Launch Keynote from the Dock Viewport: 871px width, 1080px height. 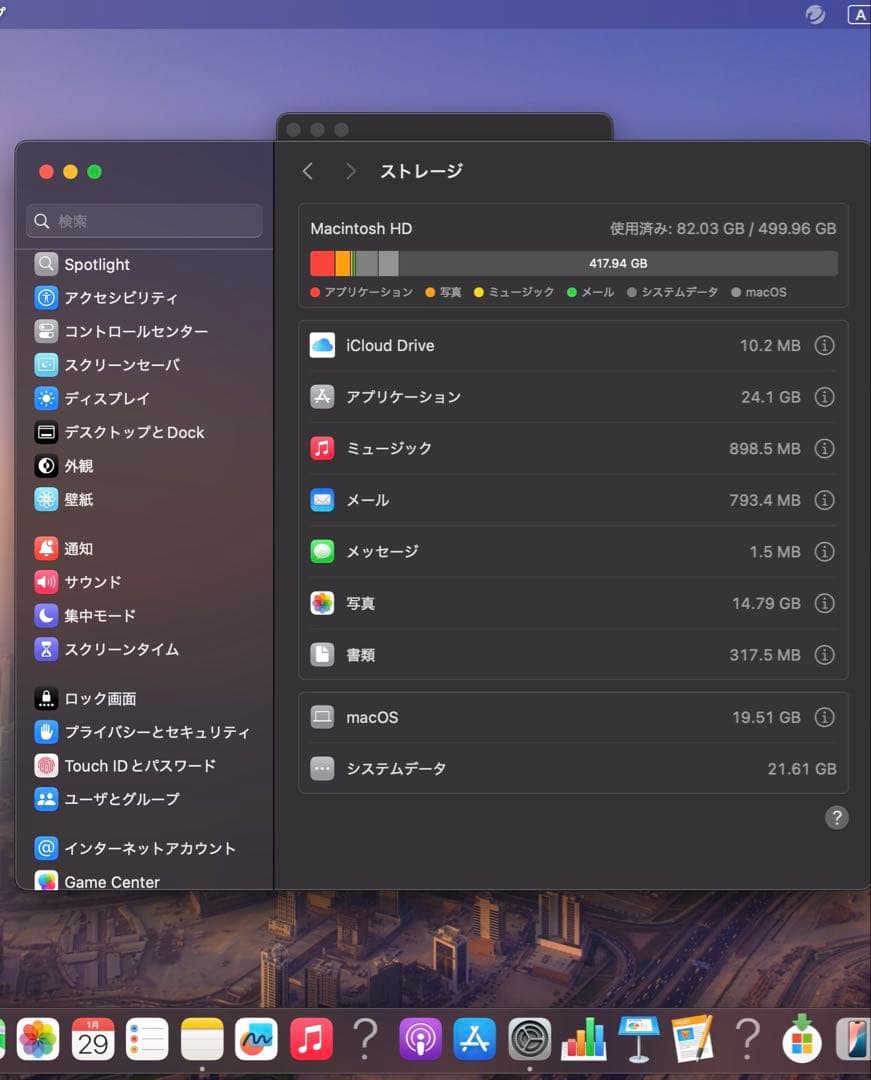pyautogui.click(x=639, y=1039)
